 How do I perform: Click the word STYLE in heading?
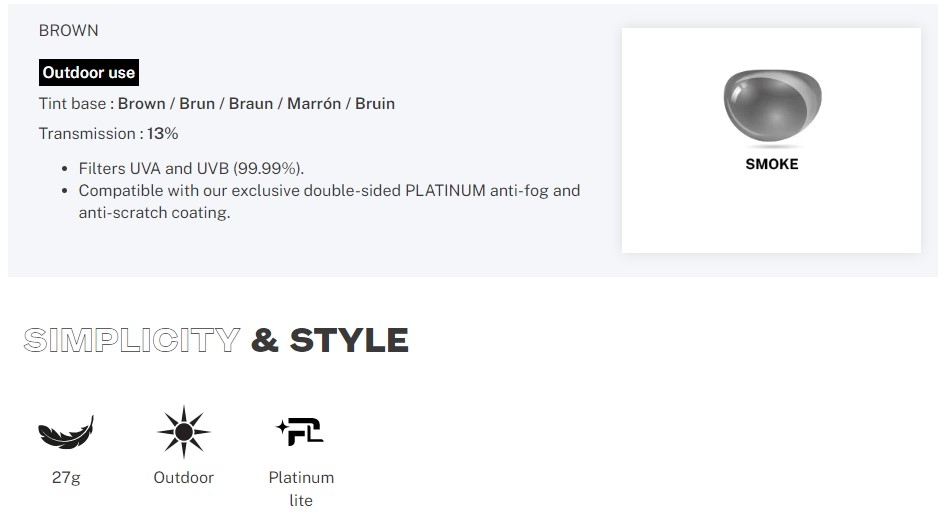[x=349, y=340]
